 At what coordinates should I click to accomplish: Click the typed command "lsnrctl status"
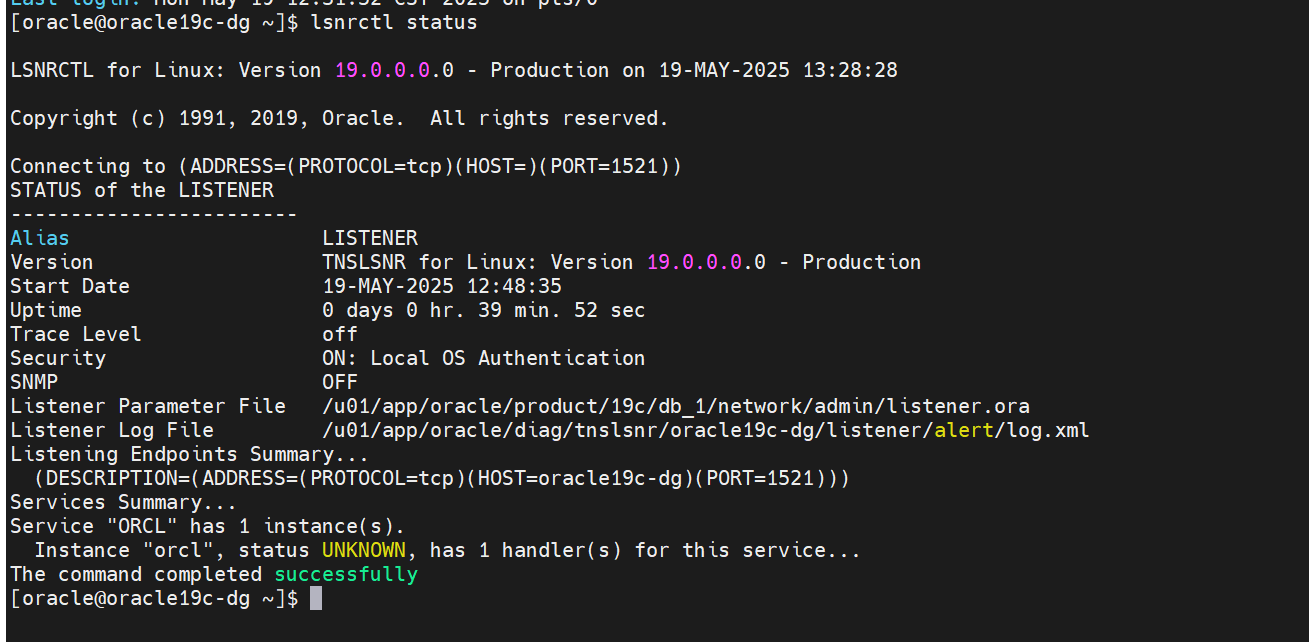(x=394, y=22)
